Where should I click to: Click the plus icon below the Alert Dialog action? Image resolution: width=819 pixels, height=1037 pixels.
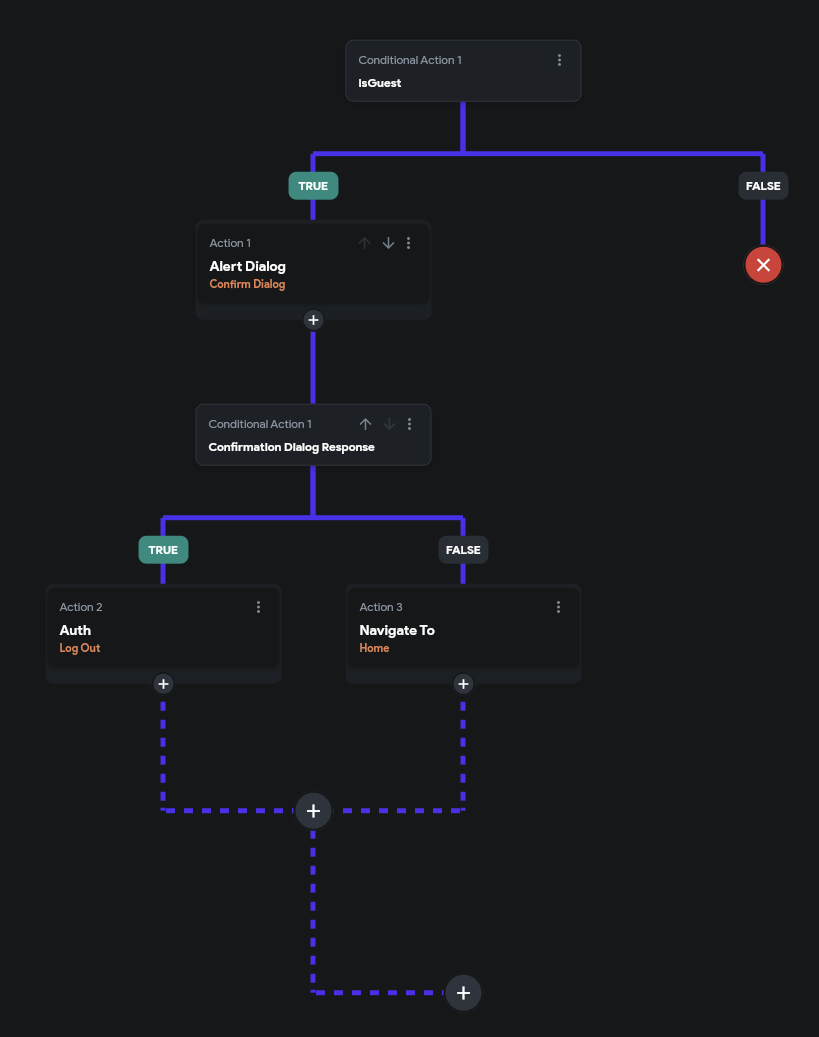[313, 320]
